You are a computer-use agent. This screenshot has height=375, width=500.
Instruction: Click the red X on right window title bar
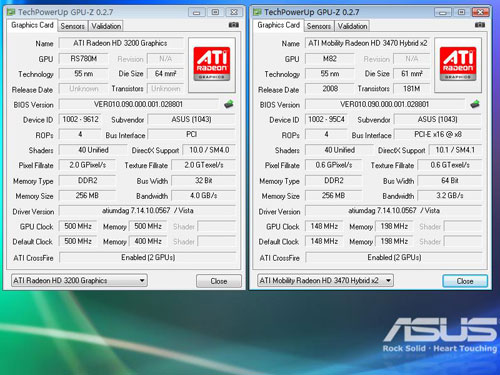click(480, 12)
